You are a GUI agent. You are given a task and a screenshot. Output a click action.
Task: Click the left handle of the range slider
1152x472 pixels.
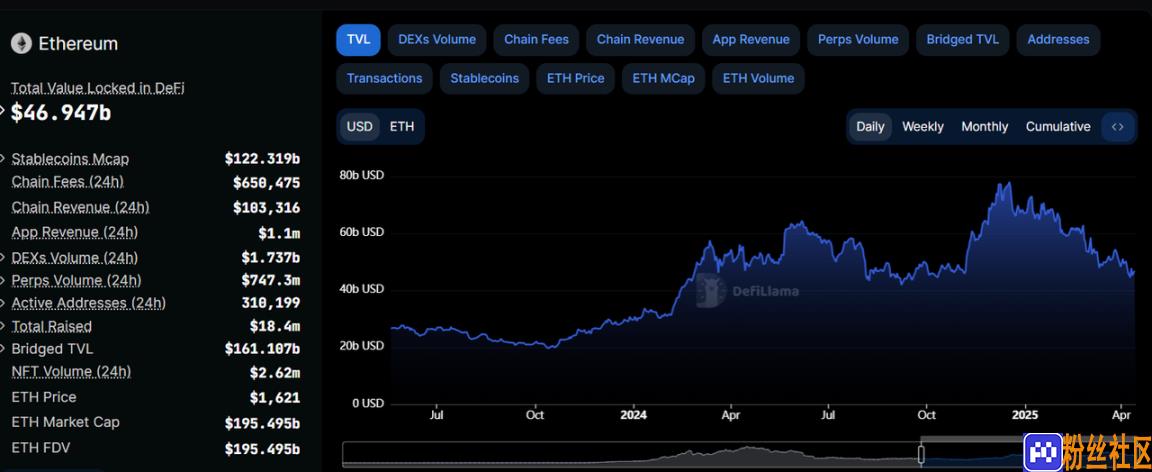(x=921, y=454)
